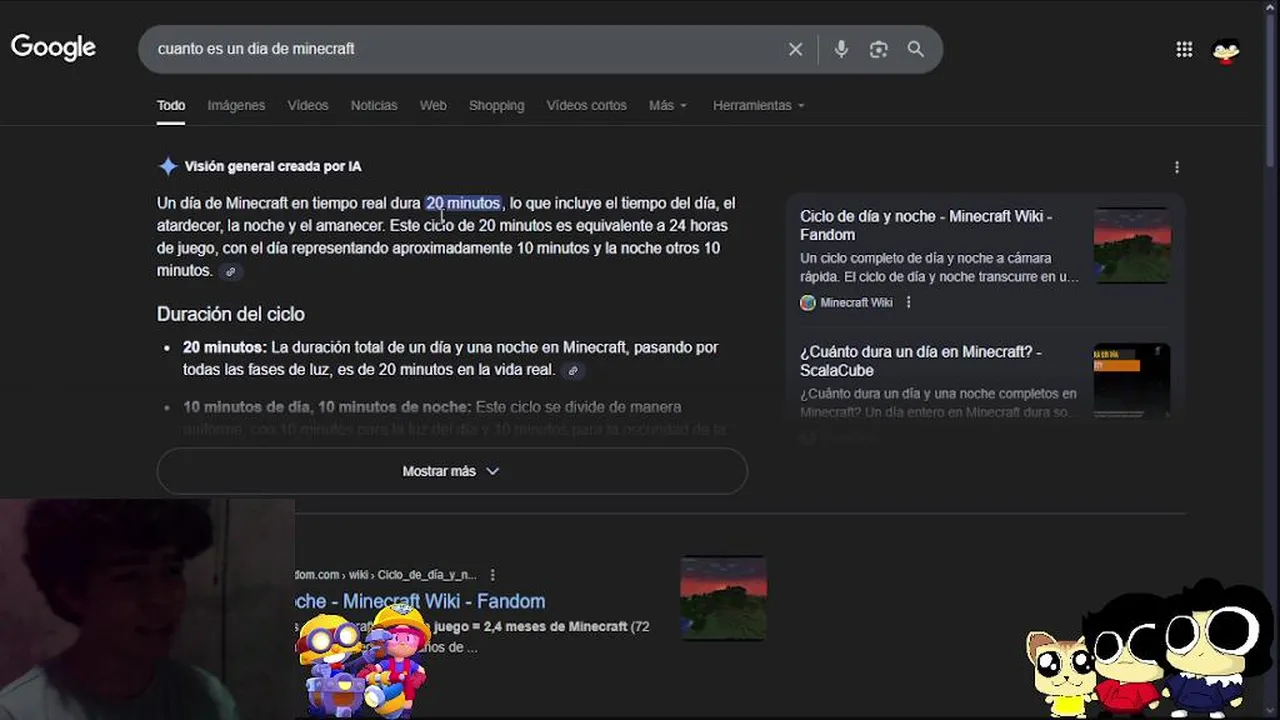This screenshot has height=720, width=1280.
Task: Open the Noticias tab
Action: click(374, 105)
